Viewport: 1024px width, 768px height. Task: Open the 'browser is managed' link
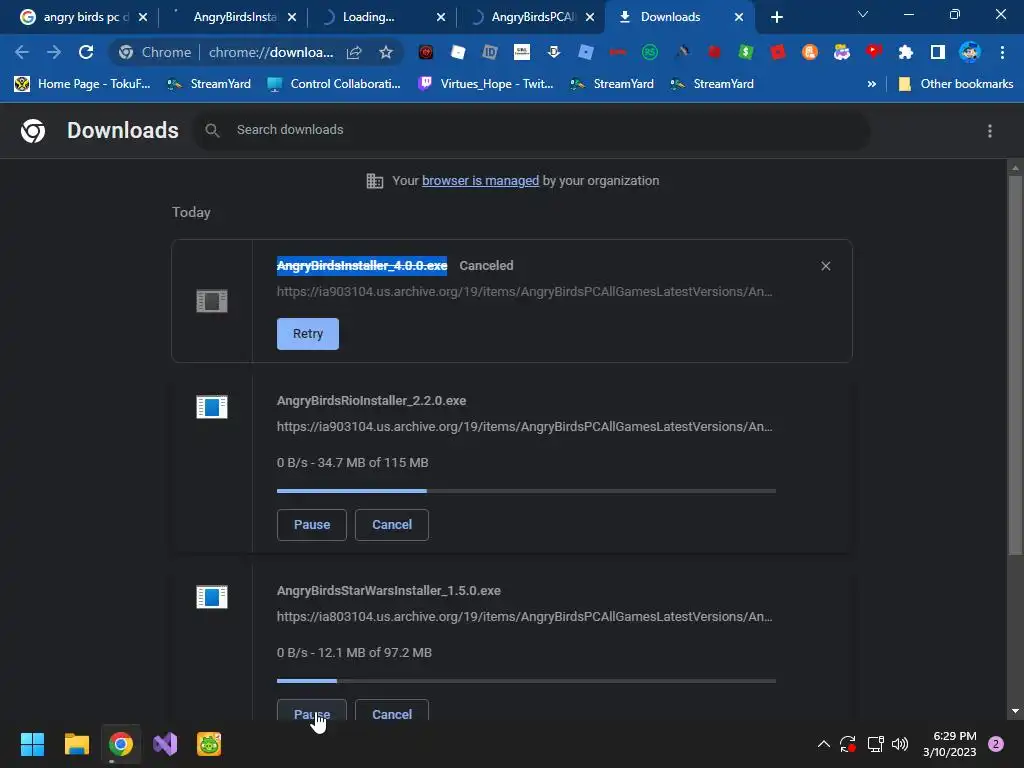click(480, 181)
